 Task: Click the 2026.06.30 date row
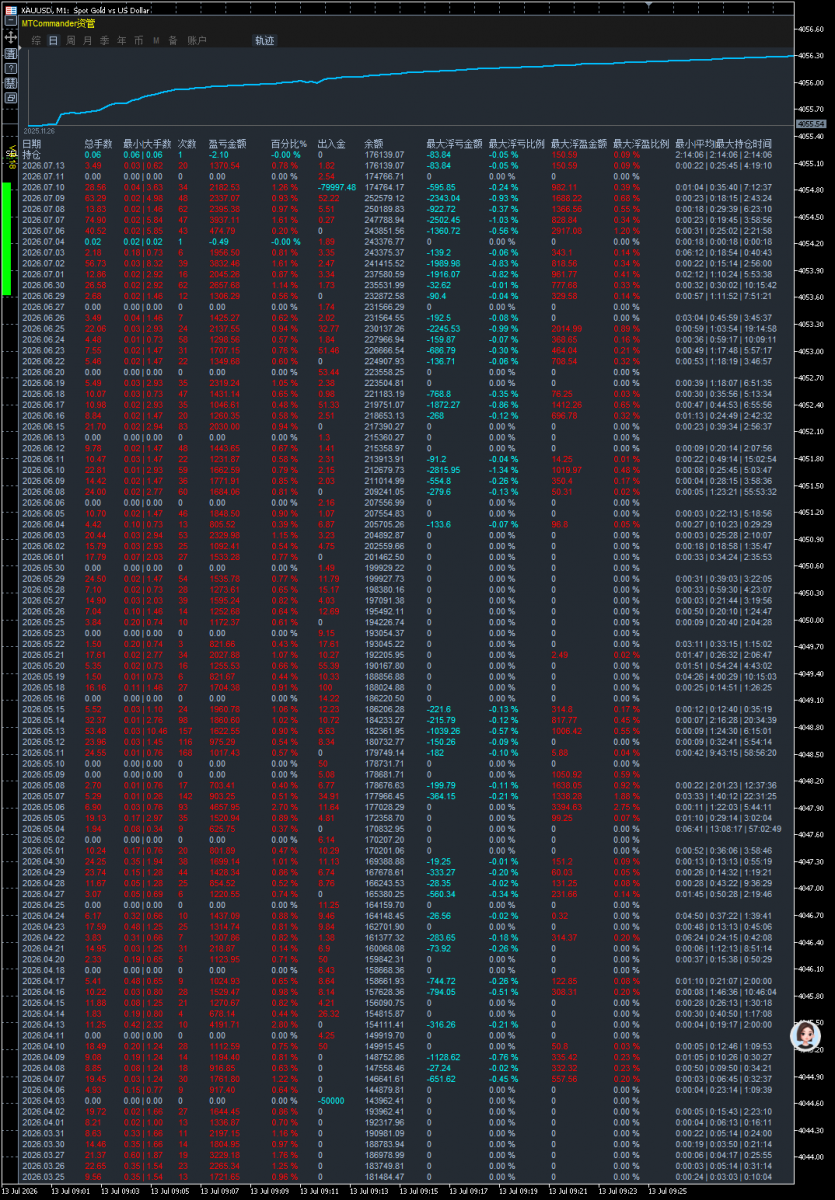[x=43, y=285]
